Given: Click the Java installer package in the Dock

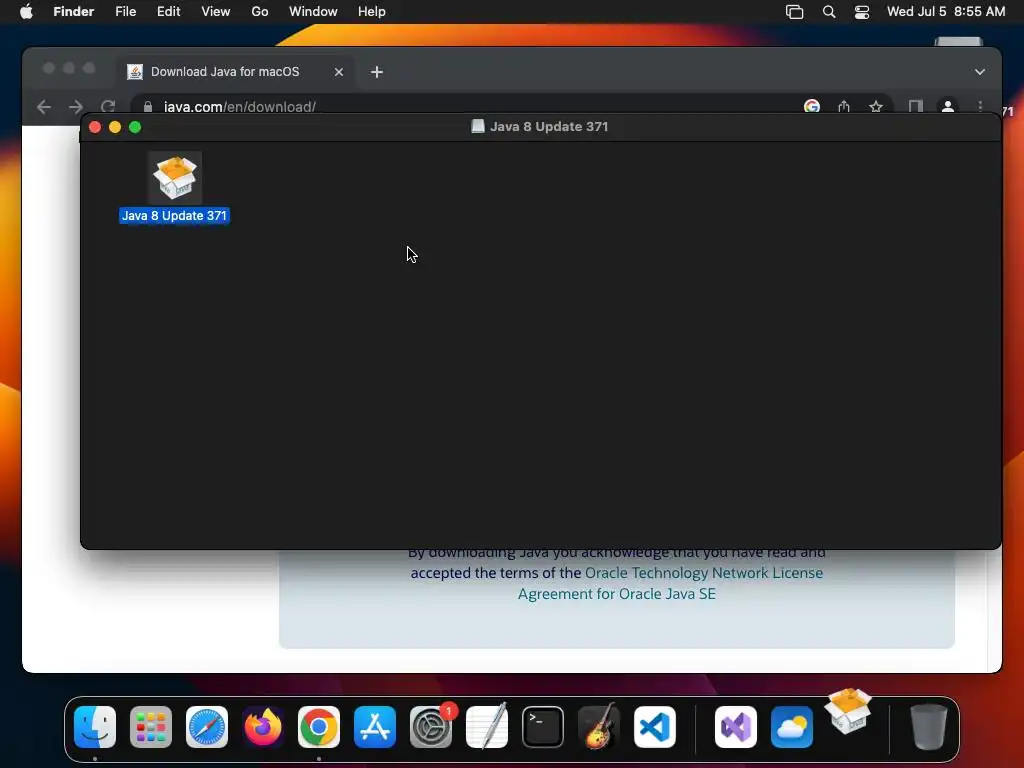Looking at the screenshot, I should [848, 711].
